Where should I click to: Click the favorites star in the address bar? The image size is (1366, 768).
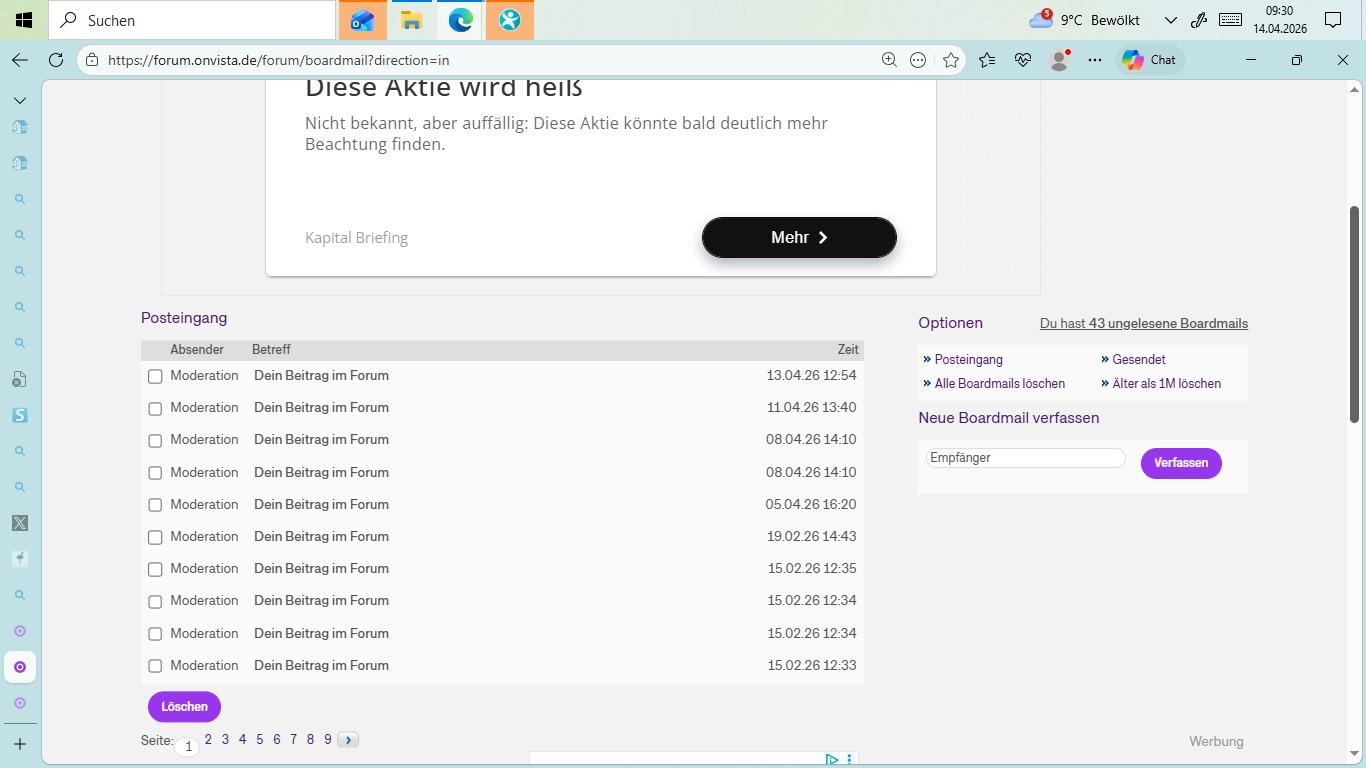click(951, 60)
